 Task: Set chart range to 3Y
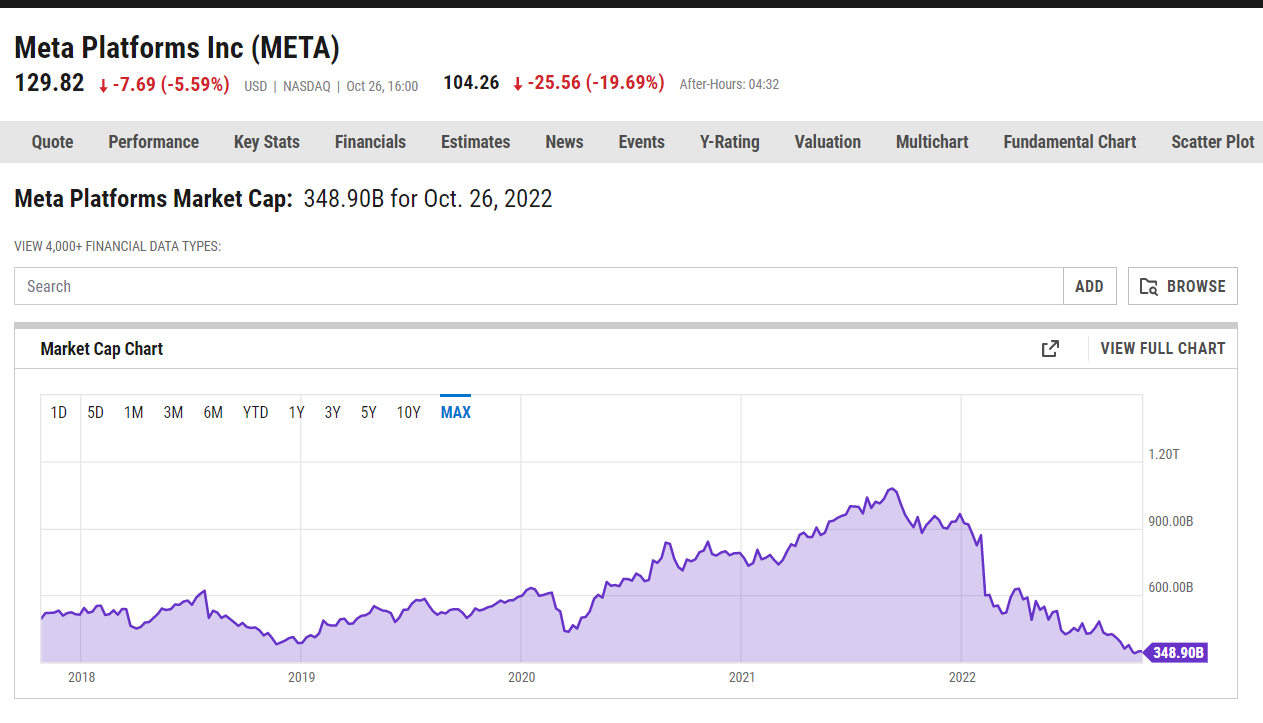pyautogui.click(x=333, y=412)
